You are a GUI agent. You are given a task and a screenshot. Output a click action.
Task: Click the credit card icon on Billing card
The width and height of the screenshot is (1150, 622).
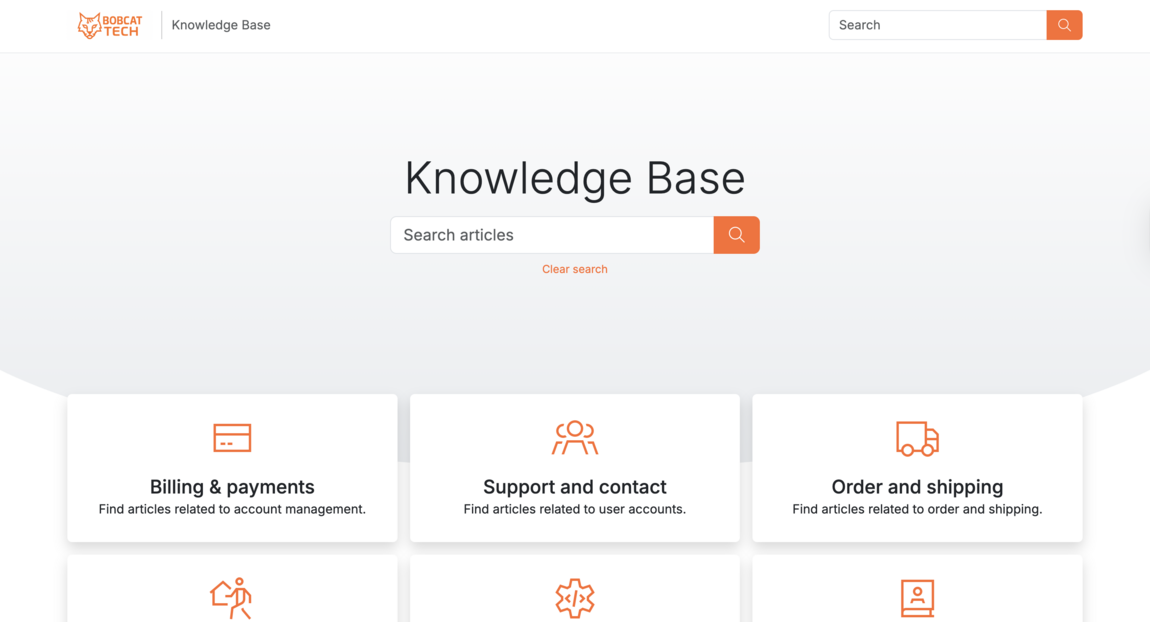[232, 437]
